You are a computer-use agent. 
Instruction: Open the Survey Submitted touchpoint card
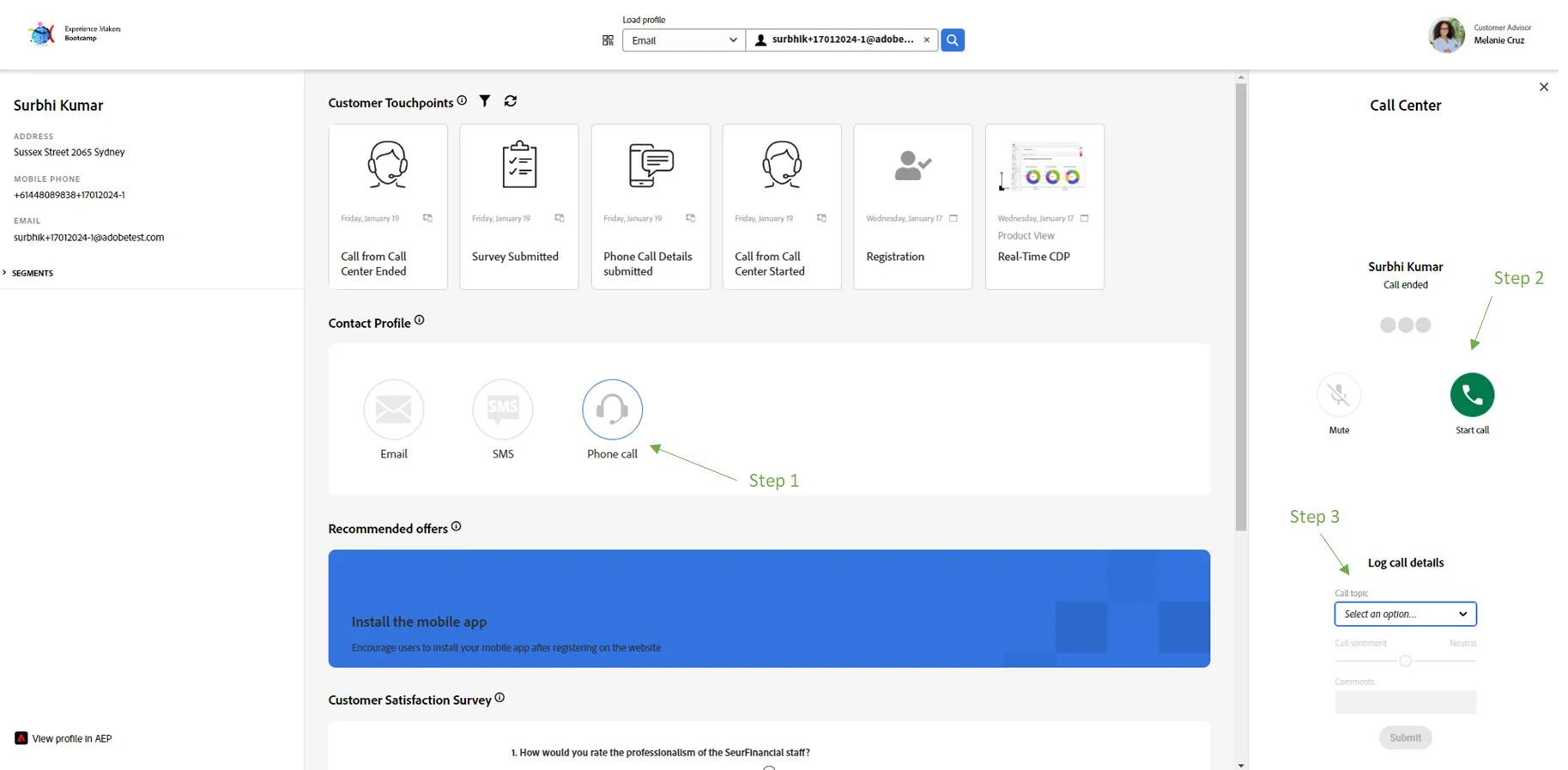(x=519, y=207)
